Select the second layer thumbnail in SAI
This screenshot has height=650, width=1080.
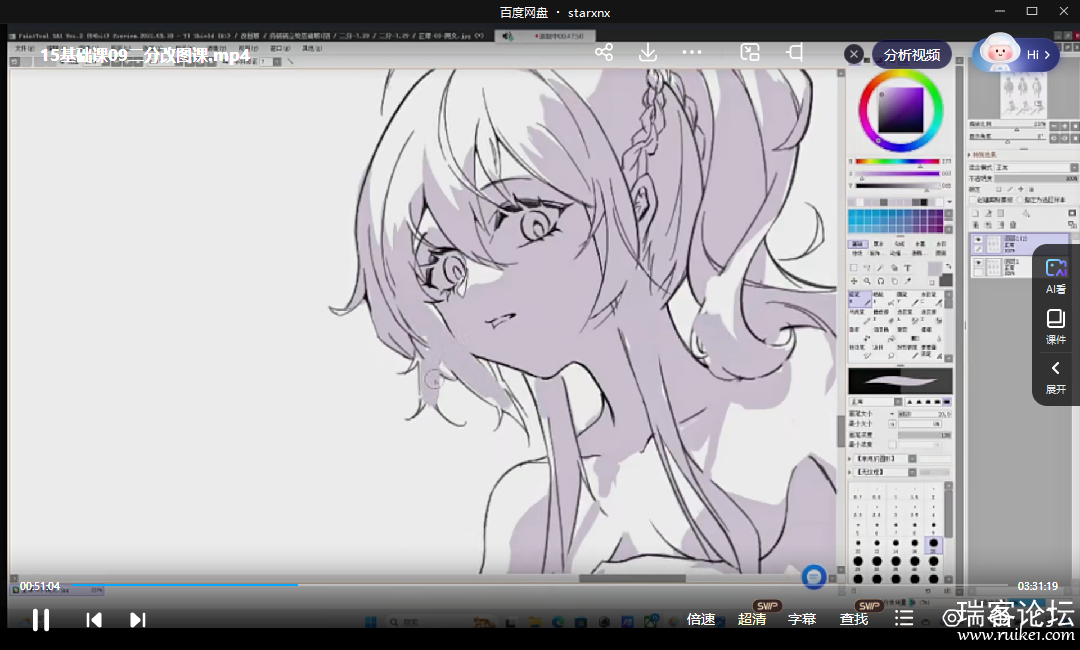pos(993,267)
